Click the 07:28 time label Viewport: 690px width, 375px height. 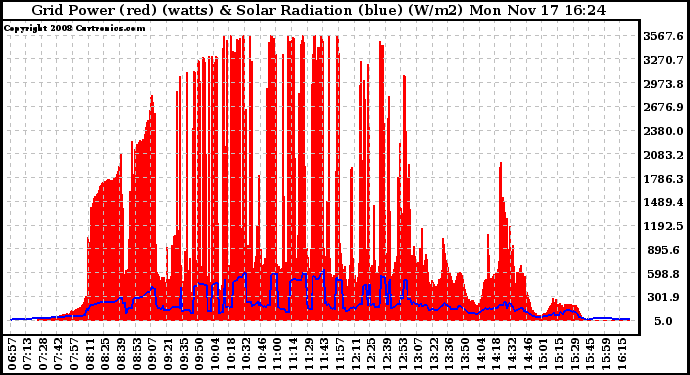[x=43, y=353]
